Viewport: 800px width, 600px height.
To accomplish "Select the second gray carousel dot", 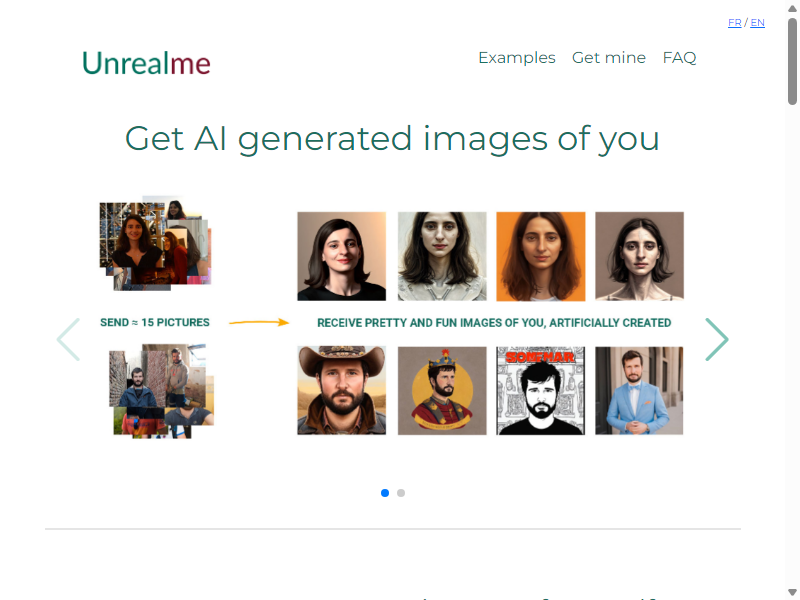I will [401, 493].
